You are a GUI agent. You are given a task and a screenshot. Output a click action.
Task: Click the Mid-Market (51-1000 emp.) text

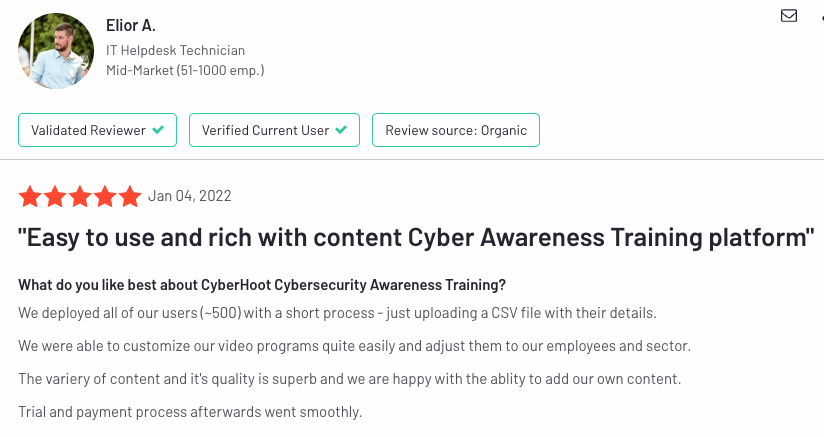pos(185,70)
